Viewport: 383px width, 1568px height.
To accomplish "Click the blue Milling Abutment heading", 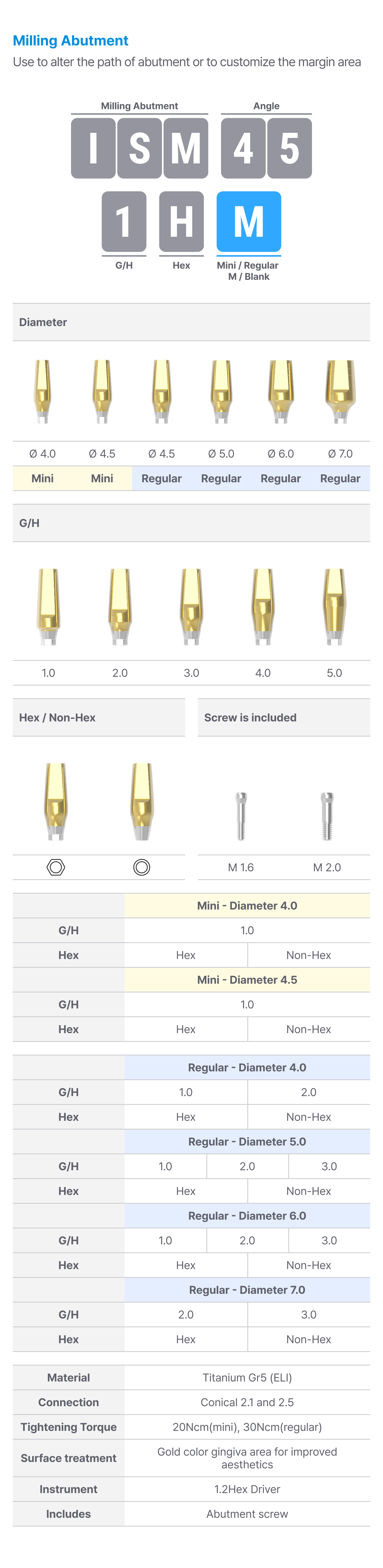I will tap(71, 41).
